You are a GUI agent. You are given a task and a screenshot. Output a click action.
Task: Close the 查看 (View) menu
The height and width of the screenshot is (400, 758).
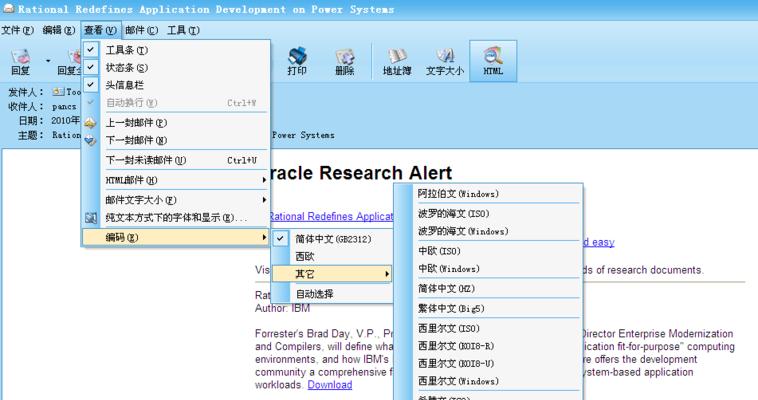pos(100,30)
